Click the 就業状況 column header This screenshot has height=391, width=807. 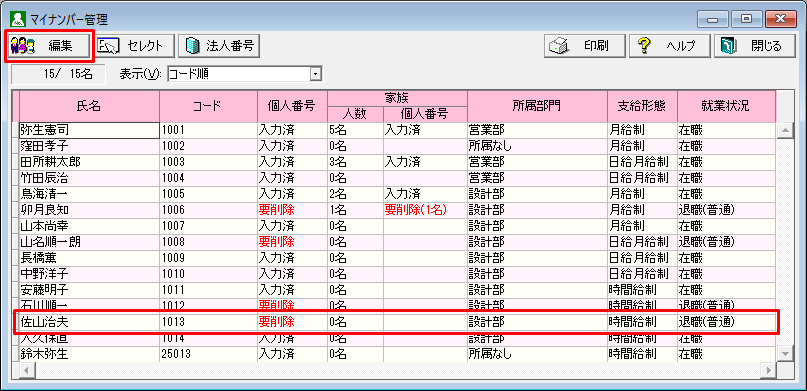pos(726,106)
